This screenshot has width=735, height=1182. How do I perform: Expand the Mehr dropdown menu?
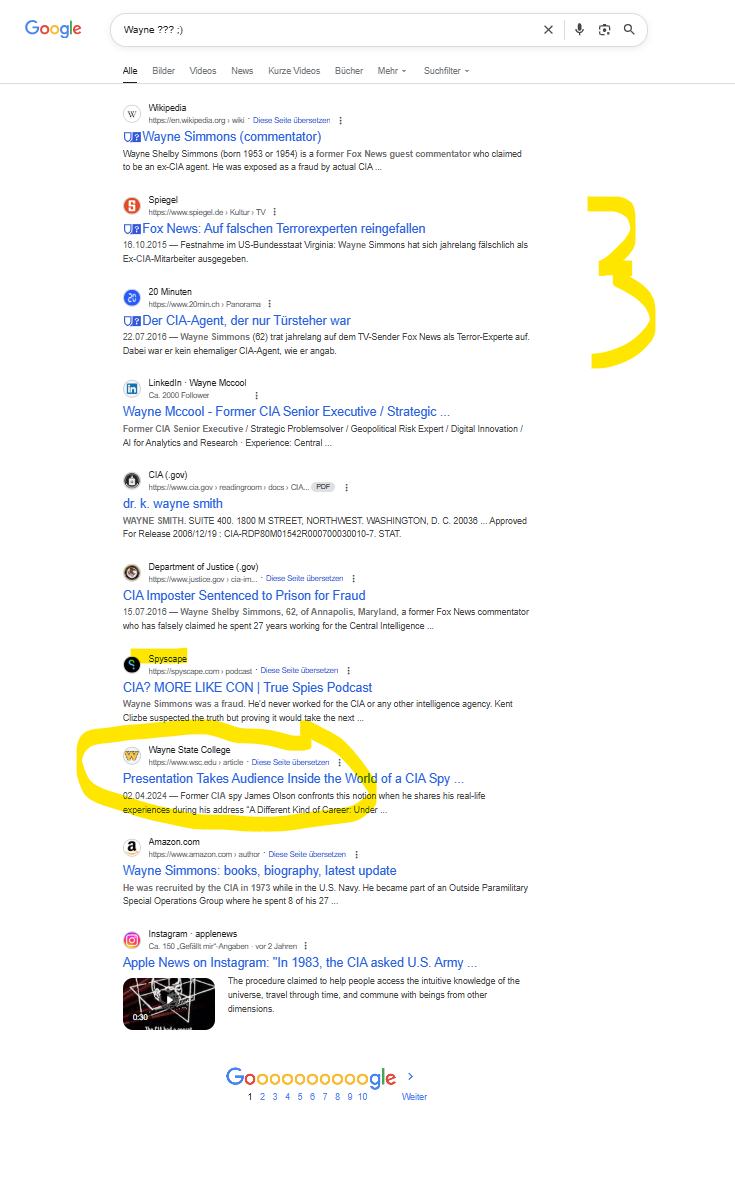coord(392,71)
